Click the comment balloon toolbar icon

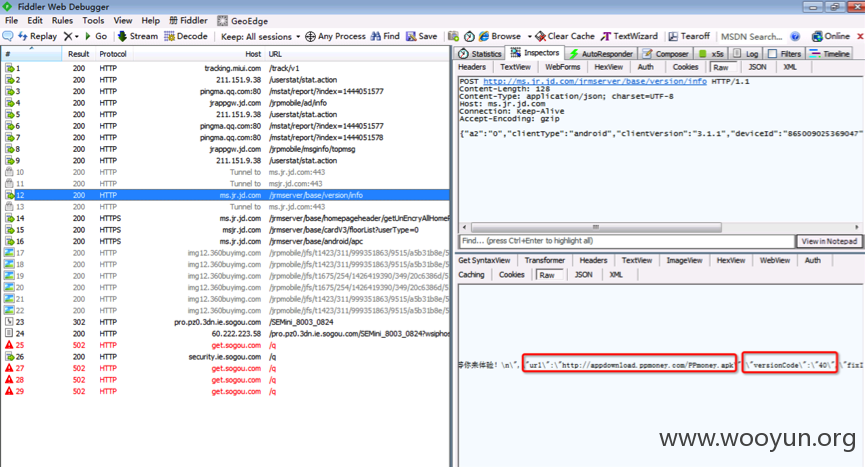[x=8, y=36]
